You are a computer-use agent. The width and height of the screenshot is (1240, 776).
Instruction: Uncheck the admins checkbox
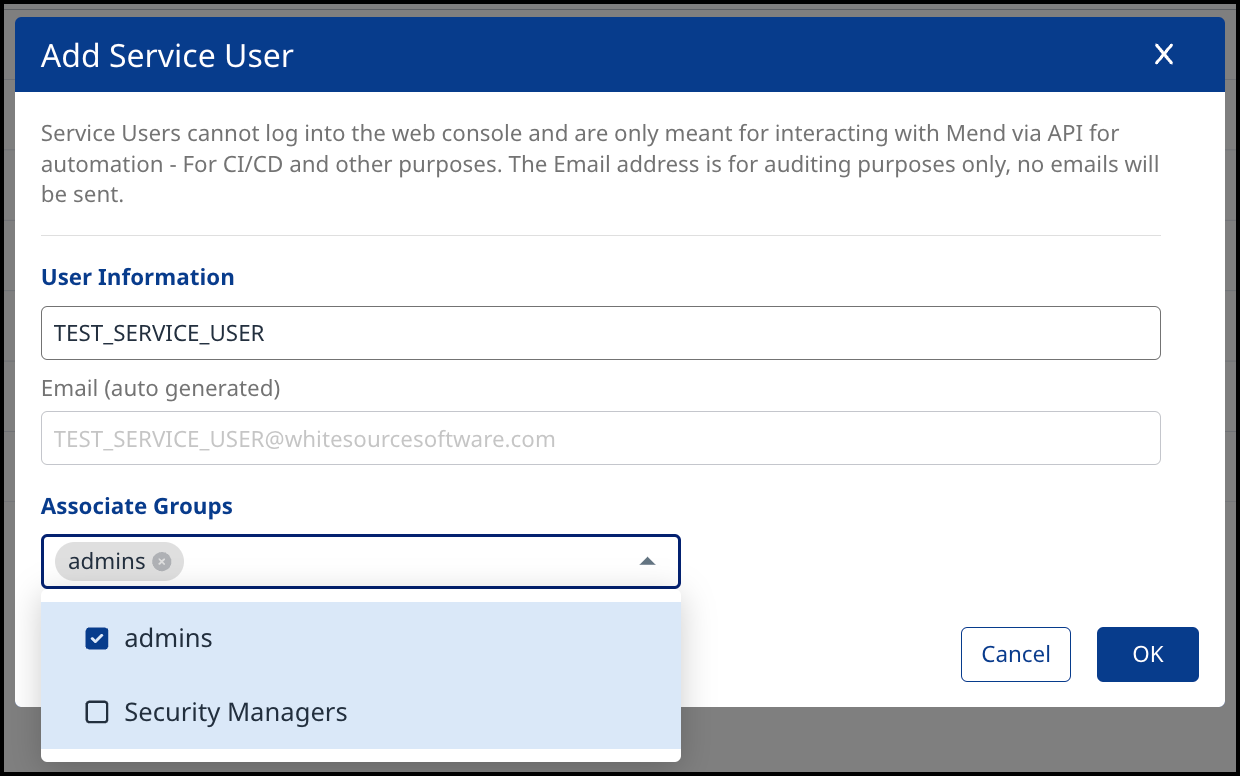tap(97, 639)
